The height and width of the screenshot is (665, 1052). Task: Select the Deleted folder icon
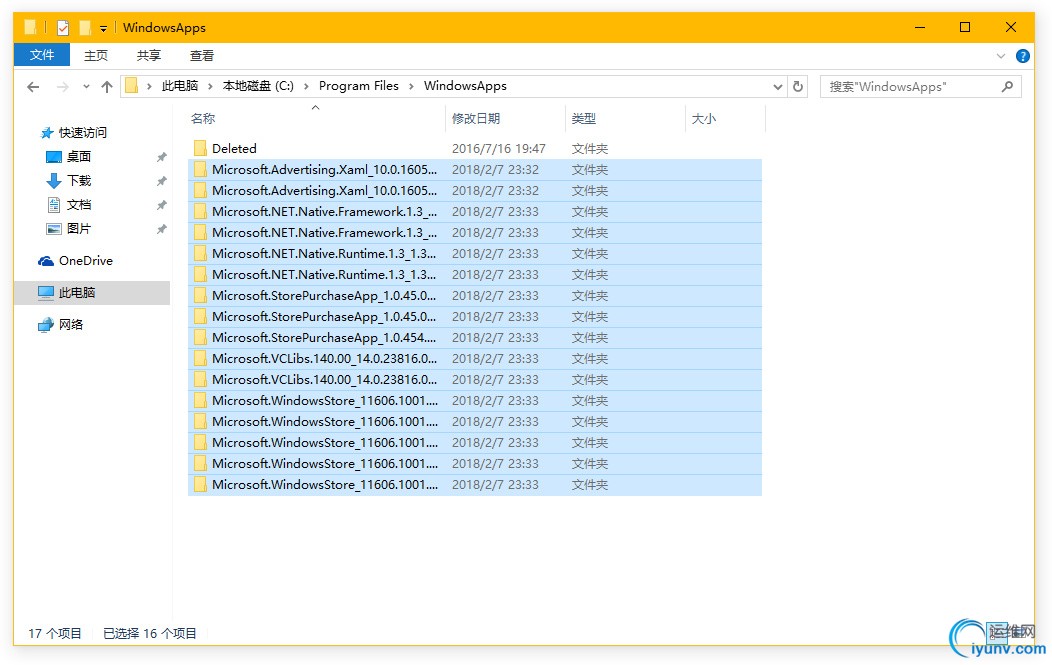pyautogui.click(x=200, y=148)
